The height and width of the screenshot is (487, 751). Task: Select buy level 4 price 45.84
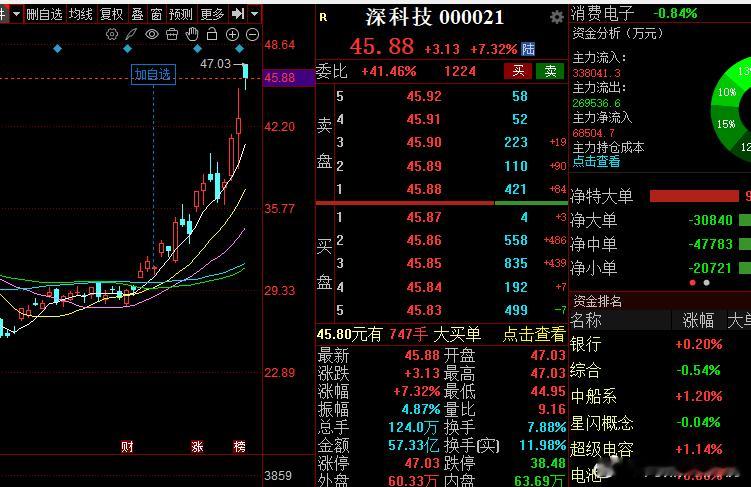(x=424, y=287)
